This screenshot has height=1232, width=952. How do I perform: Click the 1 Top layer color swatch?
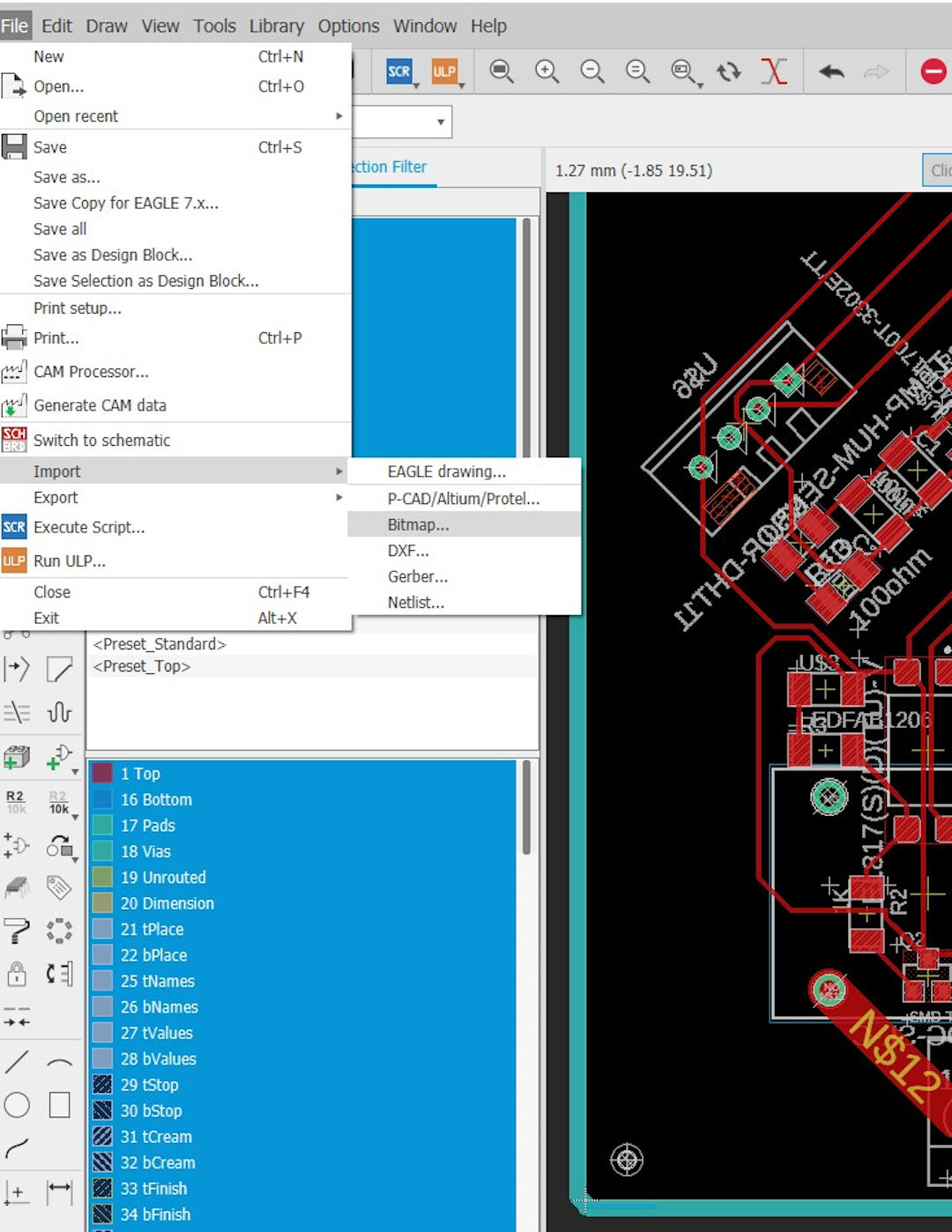[x=102, y=773]
